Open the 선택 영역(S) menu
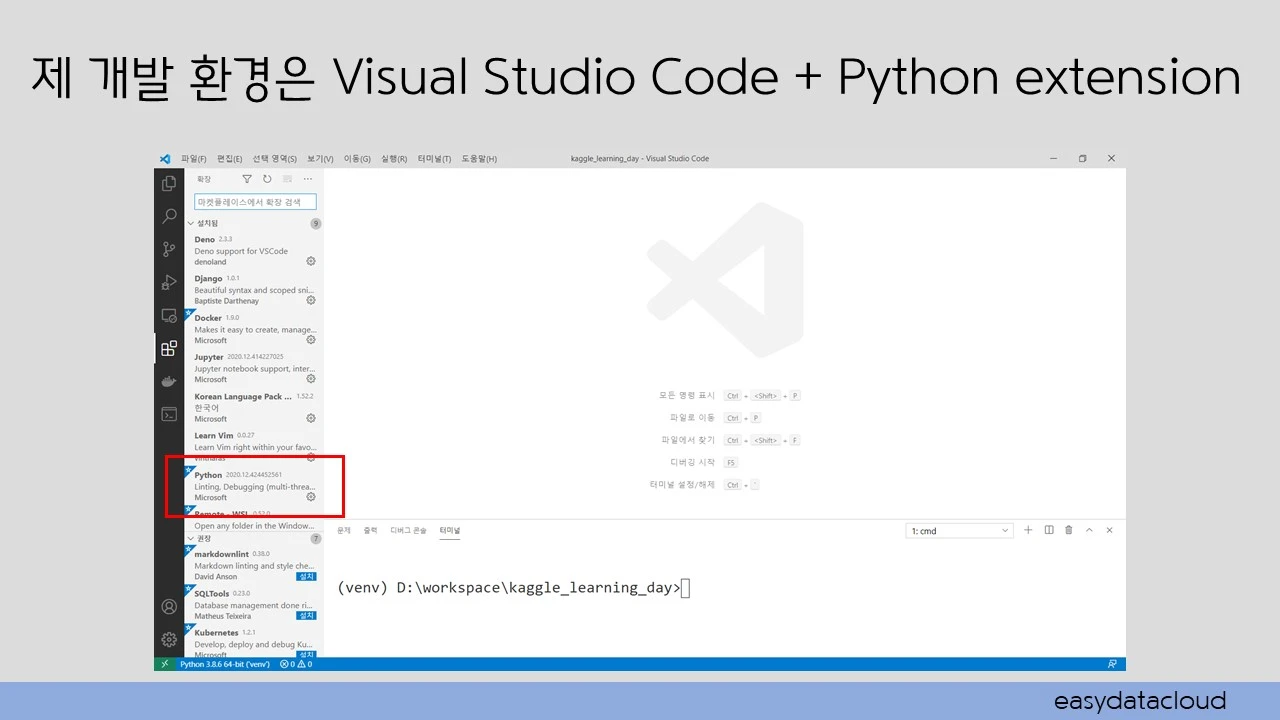The height and width of the screenshot is (720, 1280). (275, 158)
